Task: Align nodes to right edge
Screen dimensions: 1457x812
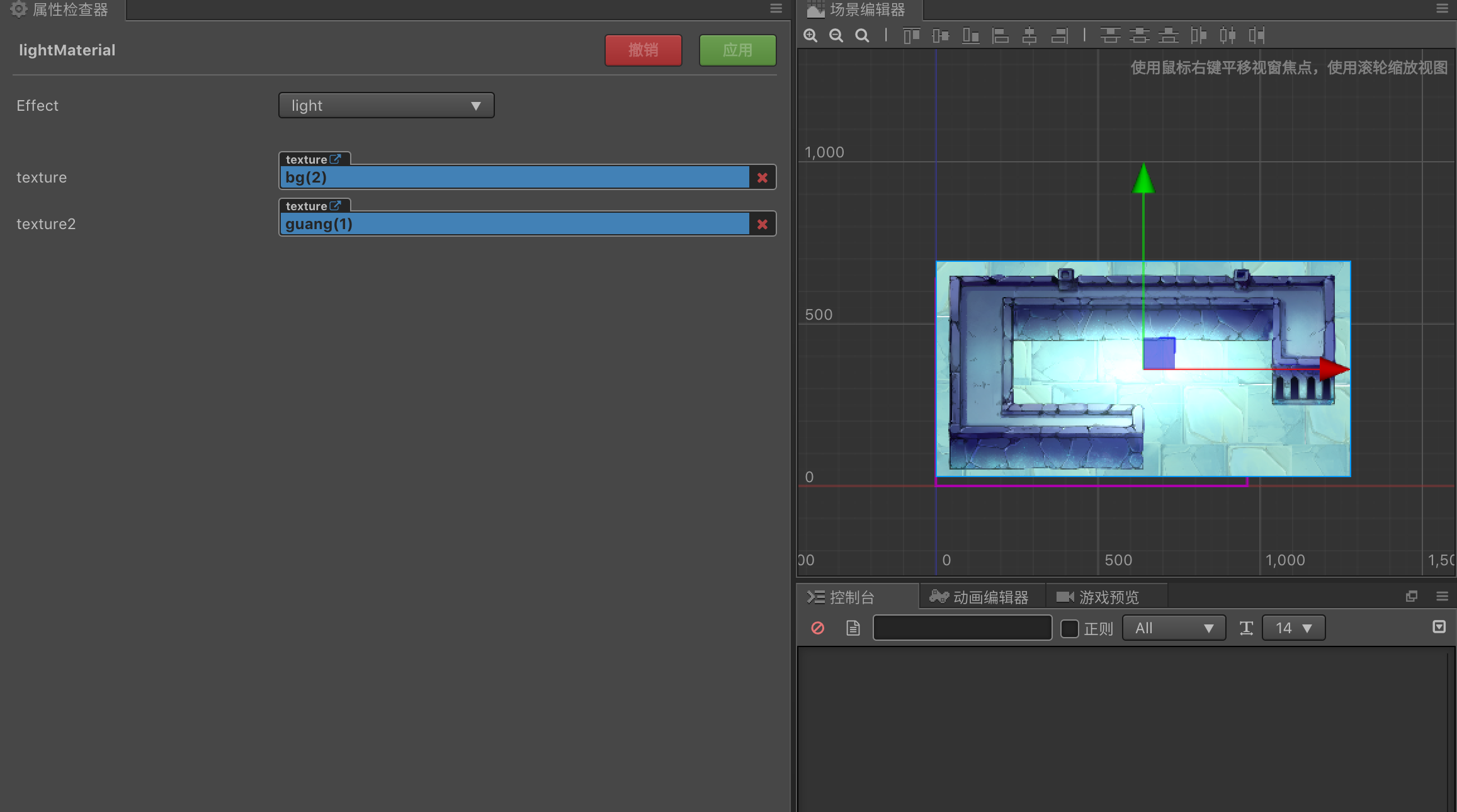Action: coord(1060,35)
